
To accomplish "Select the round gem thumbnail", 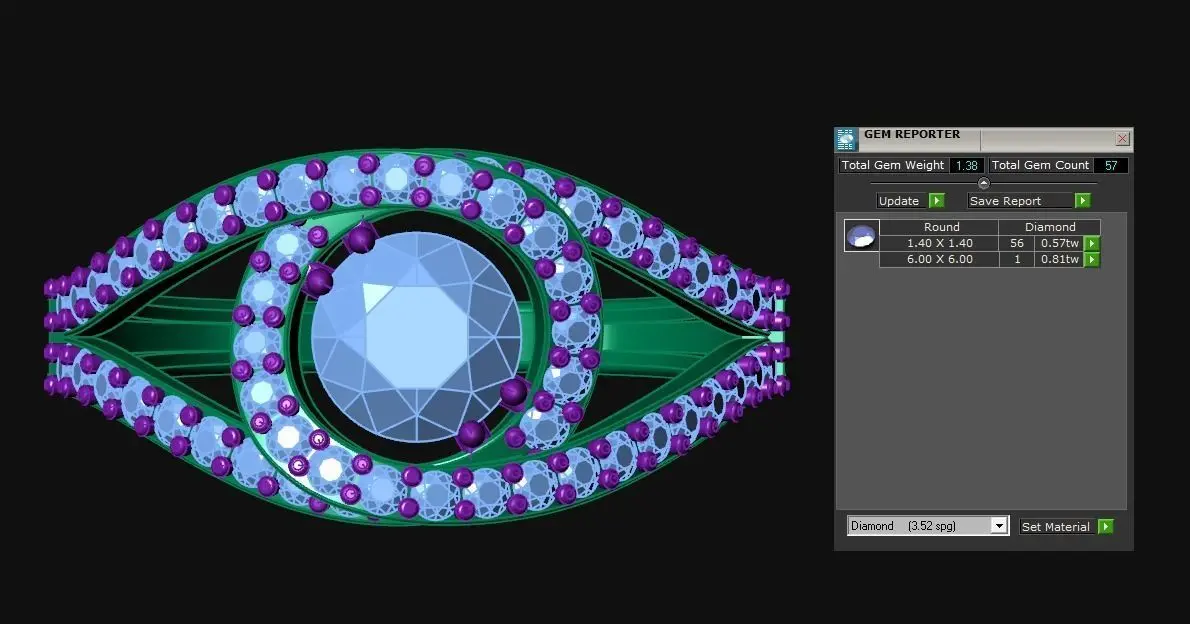I will tap(861, 236).
